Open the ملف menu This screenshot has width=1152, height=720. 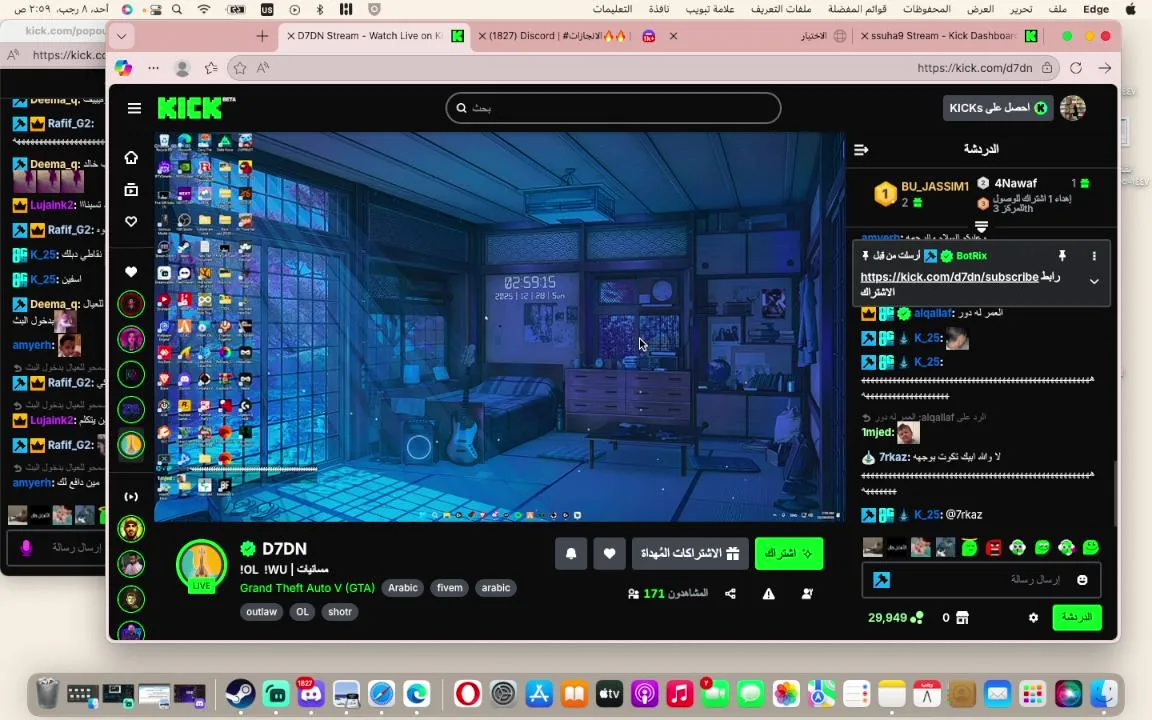point(1058,10)
